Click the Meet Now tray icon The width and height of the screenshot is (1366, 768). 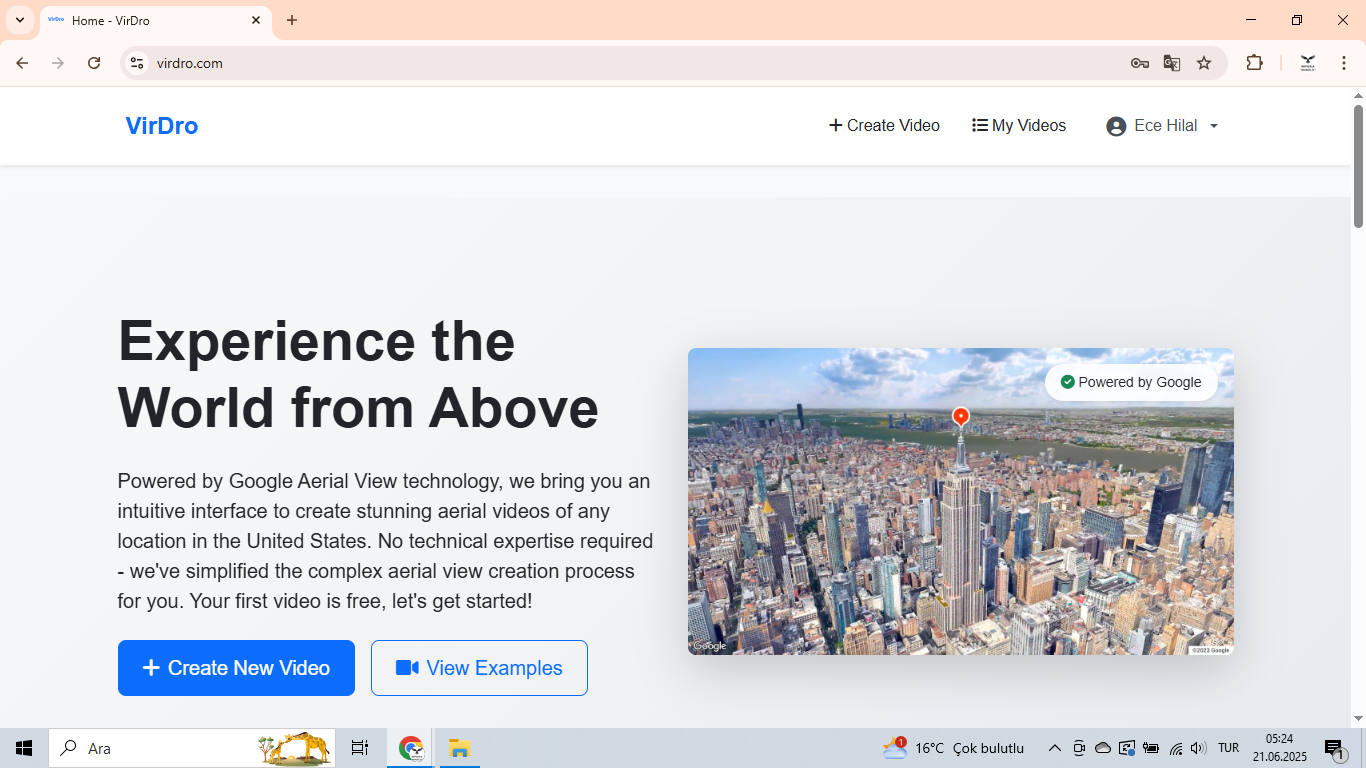pos(1079,748)
